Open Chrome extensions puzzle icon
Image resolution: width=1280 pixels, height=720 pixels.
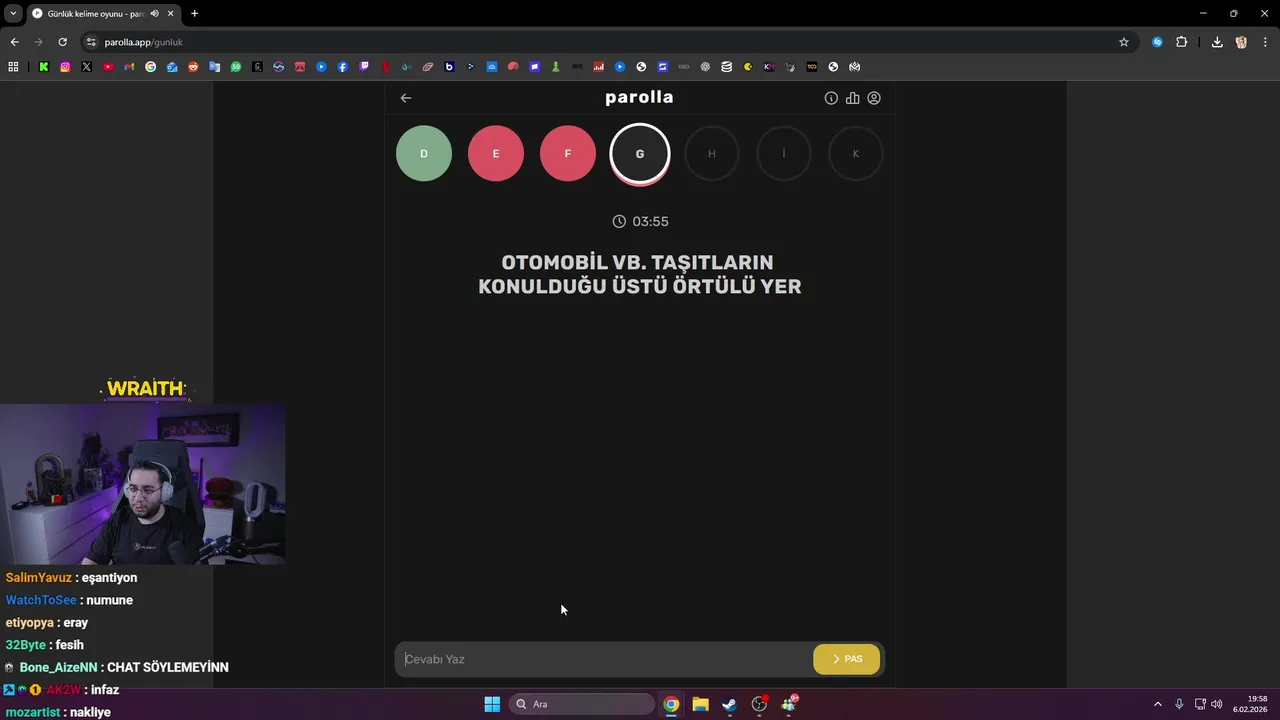1182,42
